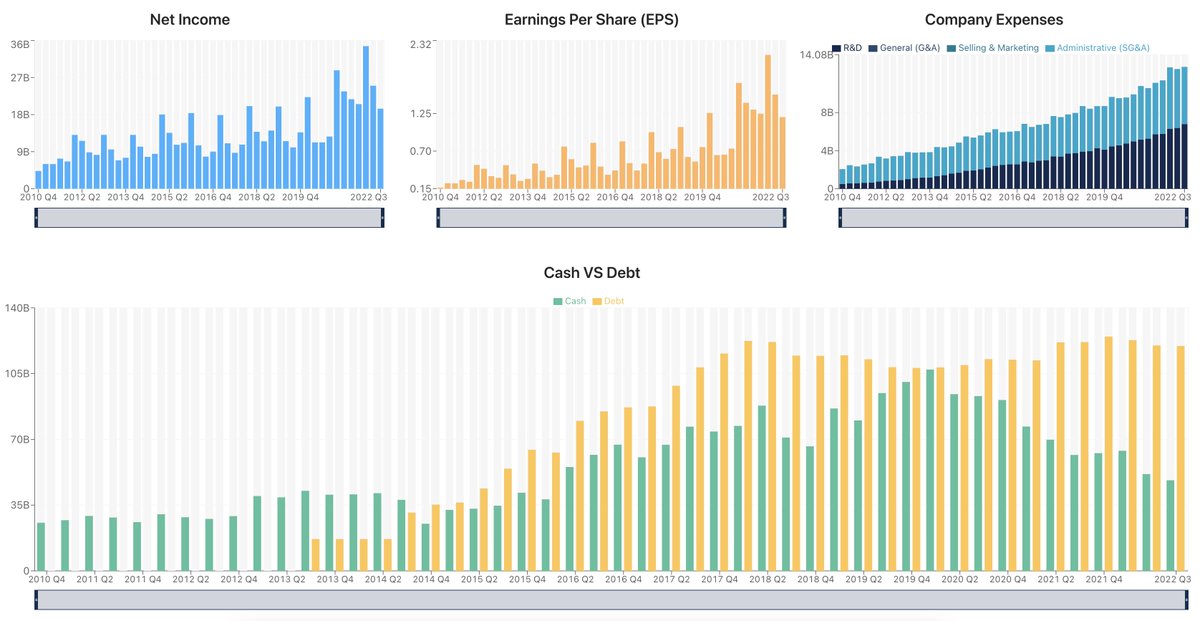Click the right handle of Net Income range slider

pyautogui.click(x=382, y=218)
